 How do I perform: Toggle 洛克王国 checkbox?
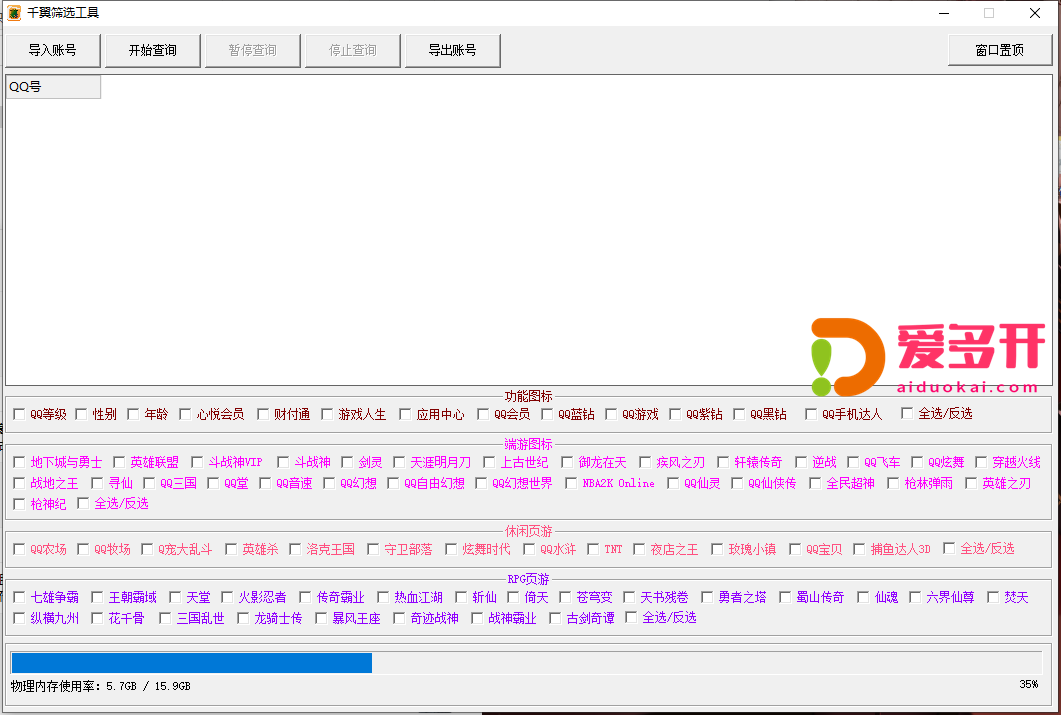coord(295,549)
